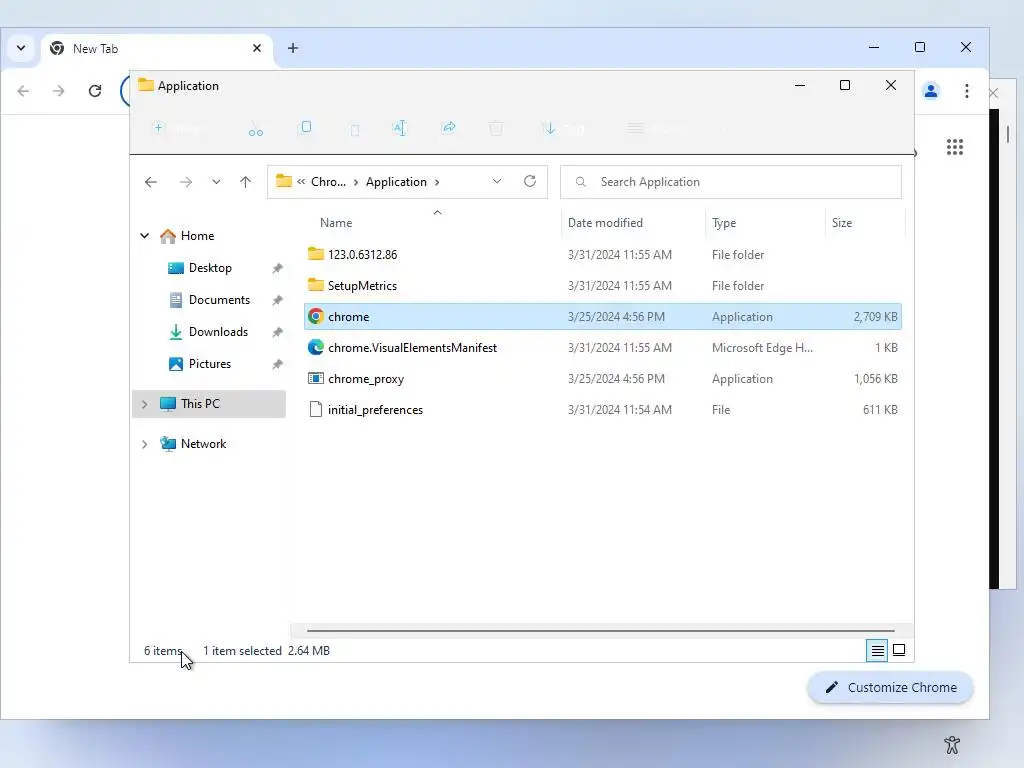Go up one folder level
This screenshot has height=768, width=1024.
[246, 182]
